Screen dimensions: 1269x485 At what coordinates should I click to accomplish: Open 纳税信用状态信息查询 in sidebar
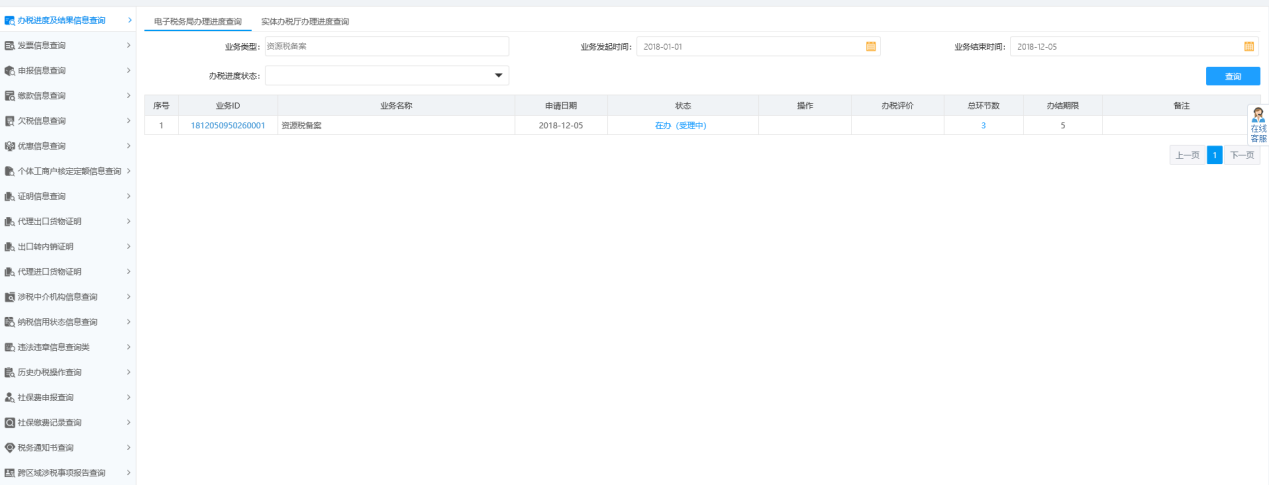pos(58,322)
